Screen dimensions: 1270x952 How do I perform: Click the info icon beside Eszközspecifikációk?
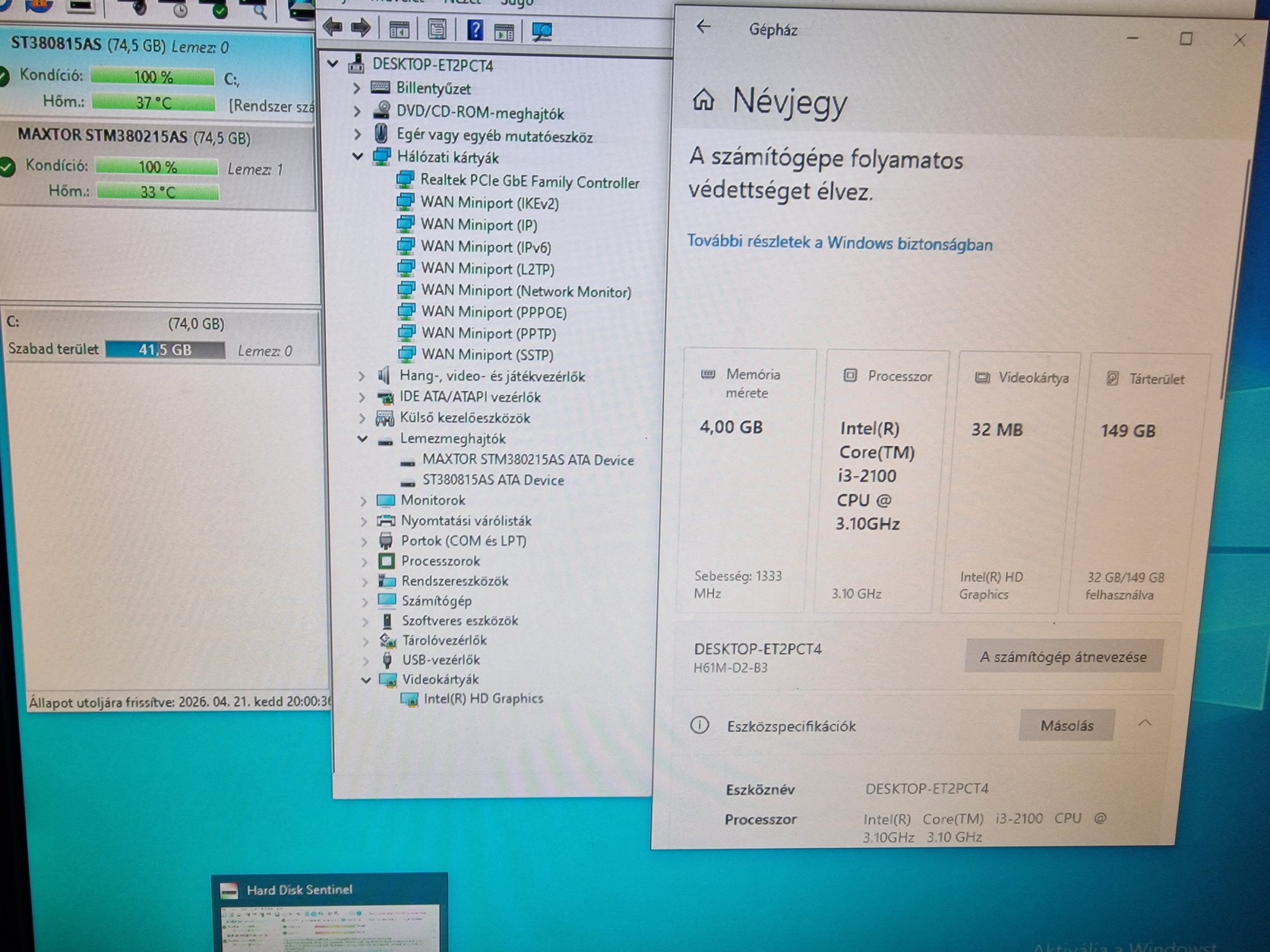(x=700, y=725)
